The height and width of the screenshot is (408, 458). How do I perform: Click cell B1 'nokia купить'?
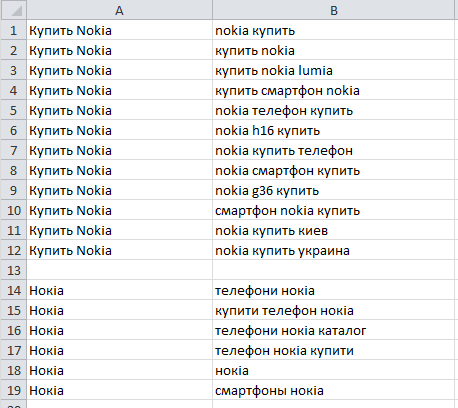pyautogui.click(x=333, y=30)
